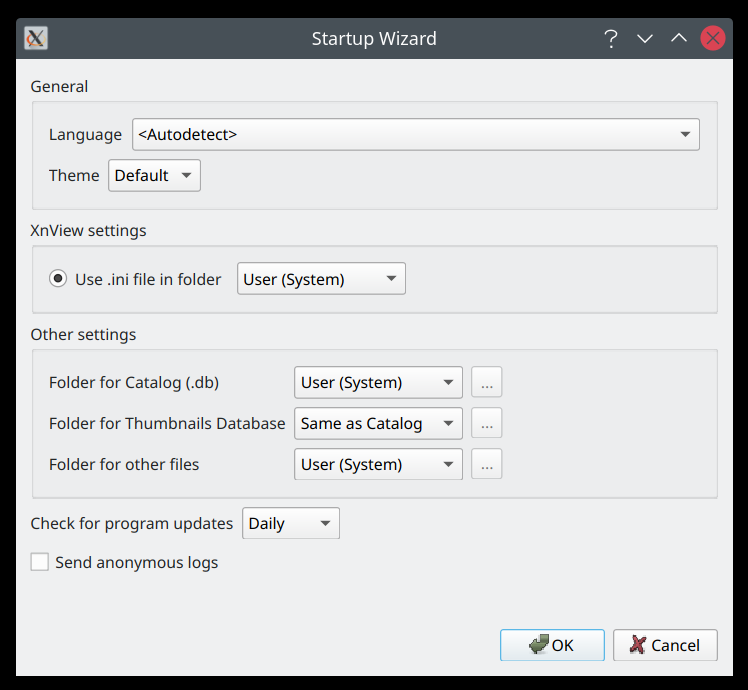Click the minimize down-chevron icon
Screen dimensions: 748x690
pos(645,39)
